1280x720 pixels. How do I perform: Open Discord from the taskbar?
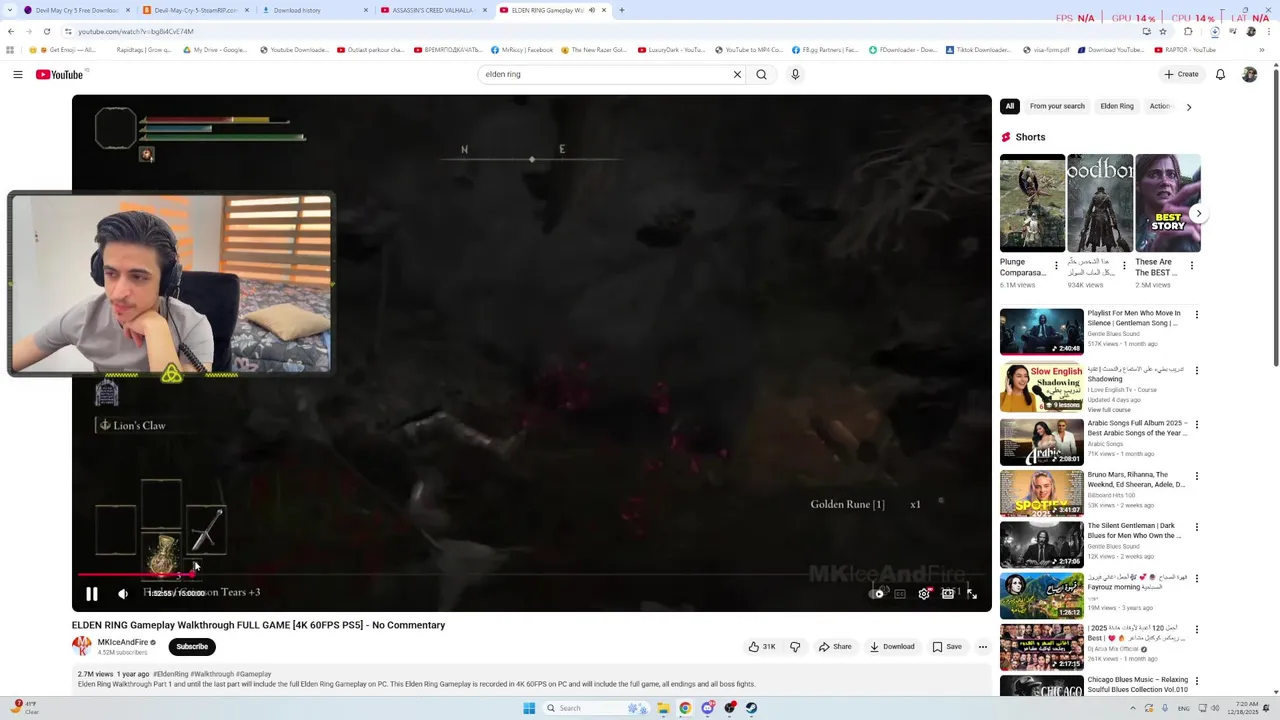pyautogui.click(x=708, y=708)
